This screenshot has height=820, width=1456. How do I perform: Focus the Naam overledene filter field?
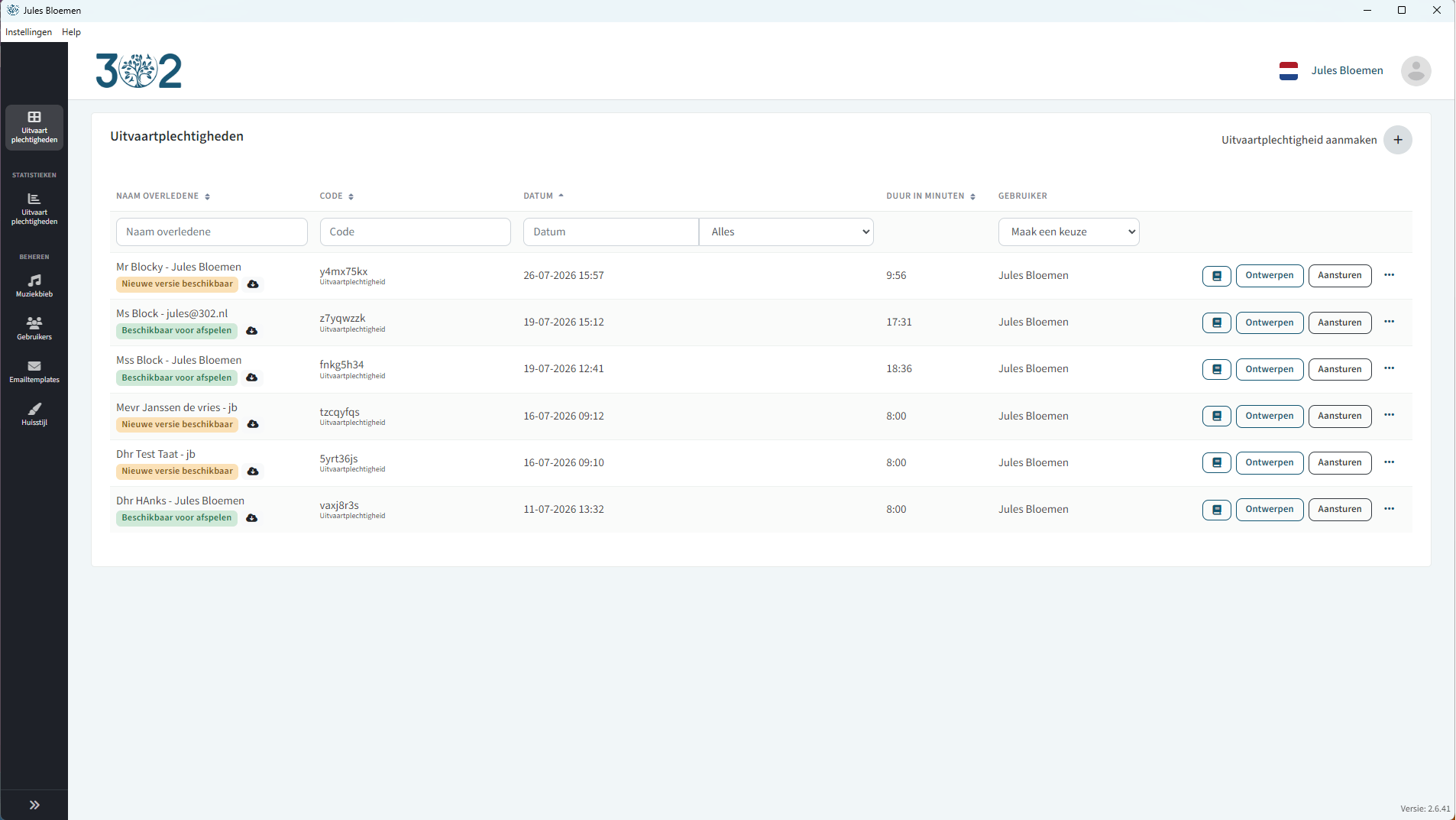tap(212, 232)
